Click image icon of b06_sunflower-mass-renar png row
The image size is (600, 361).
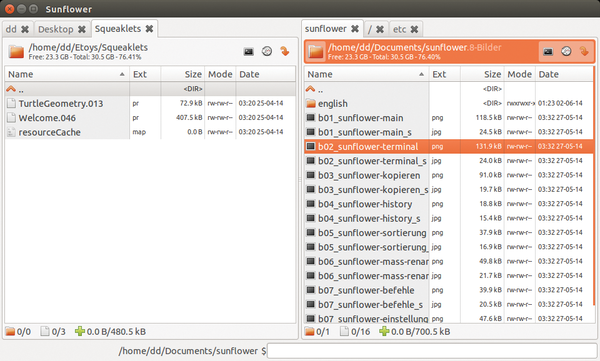(311, 261)
